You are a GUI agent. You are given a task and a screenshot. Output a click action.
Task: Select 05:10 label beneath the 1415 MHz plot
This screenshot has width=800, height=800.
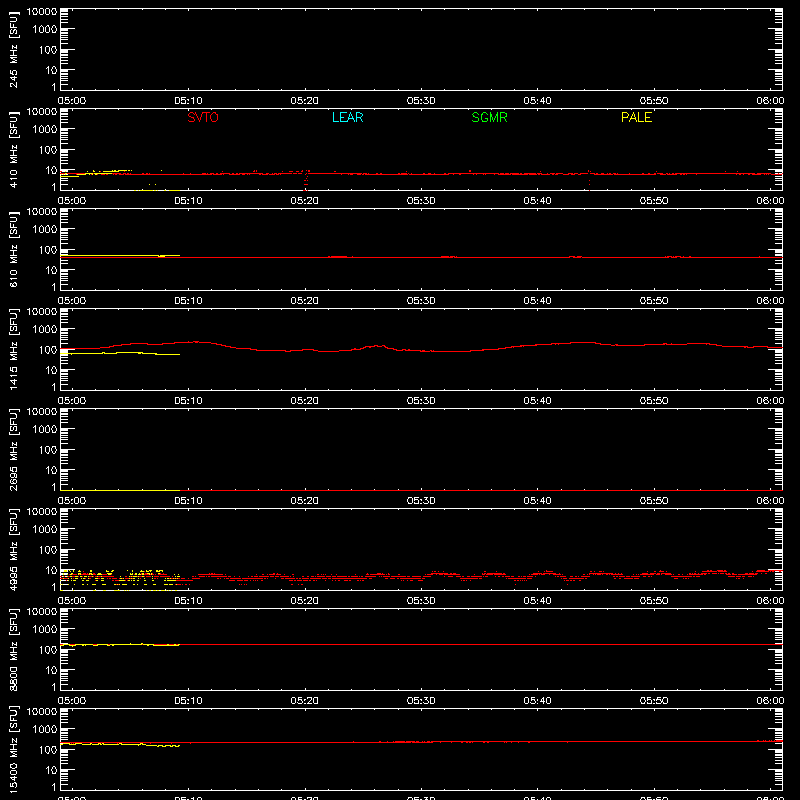[188, 401]
